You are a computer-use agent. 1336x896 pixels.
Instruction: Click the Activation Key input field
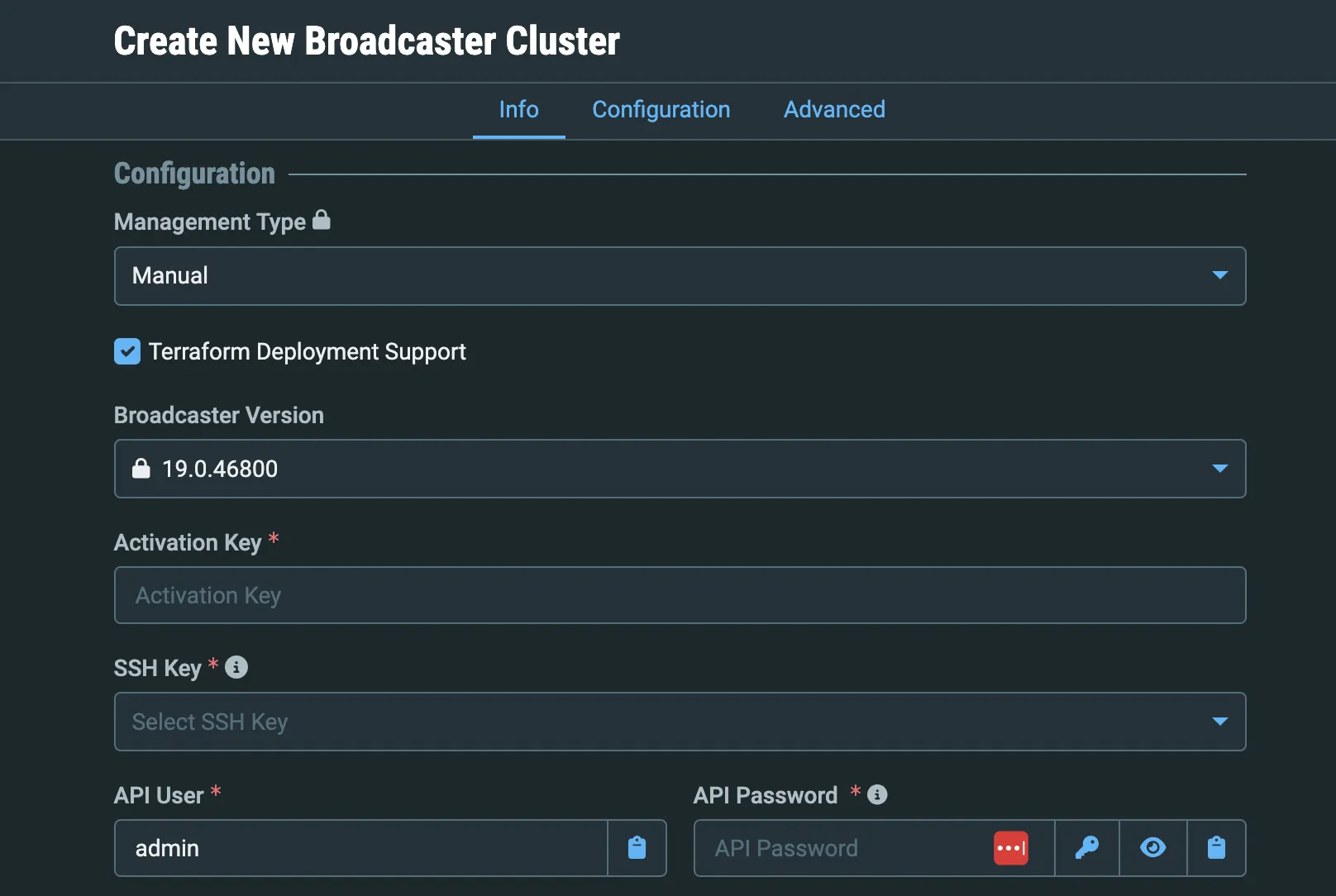coord(680,595)
